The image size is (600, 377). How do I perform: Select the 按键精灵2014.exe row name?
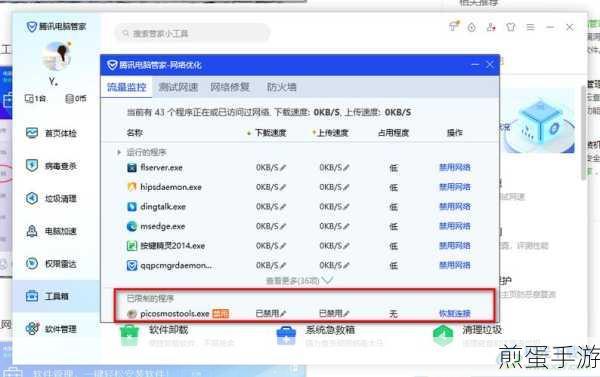point(173,246)
